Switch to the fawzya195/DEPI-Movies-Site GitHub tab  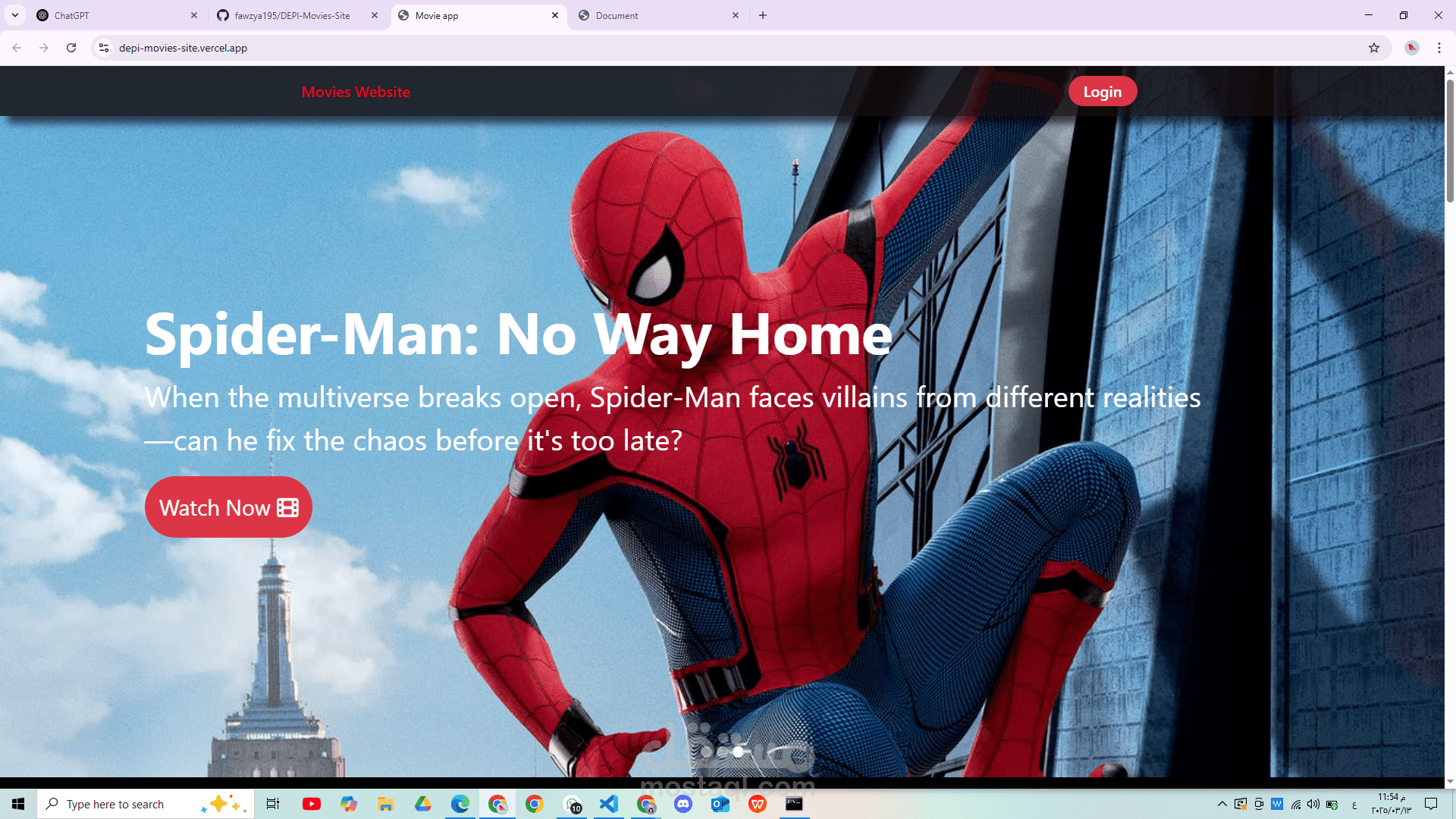pos(292,15)
